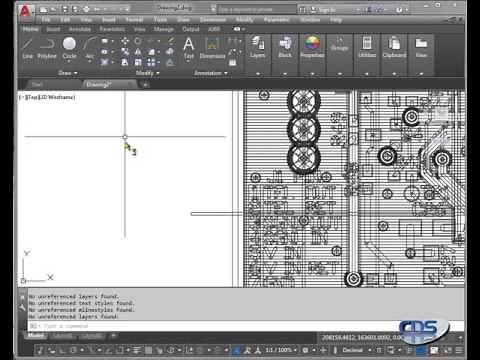Open the customization menu in status bar
This screenshot has width=480, height=360.
(459, 350)
